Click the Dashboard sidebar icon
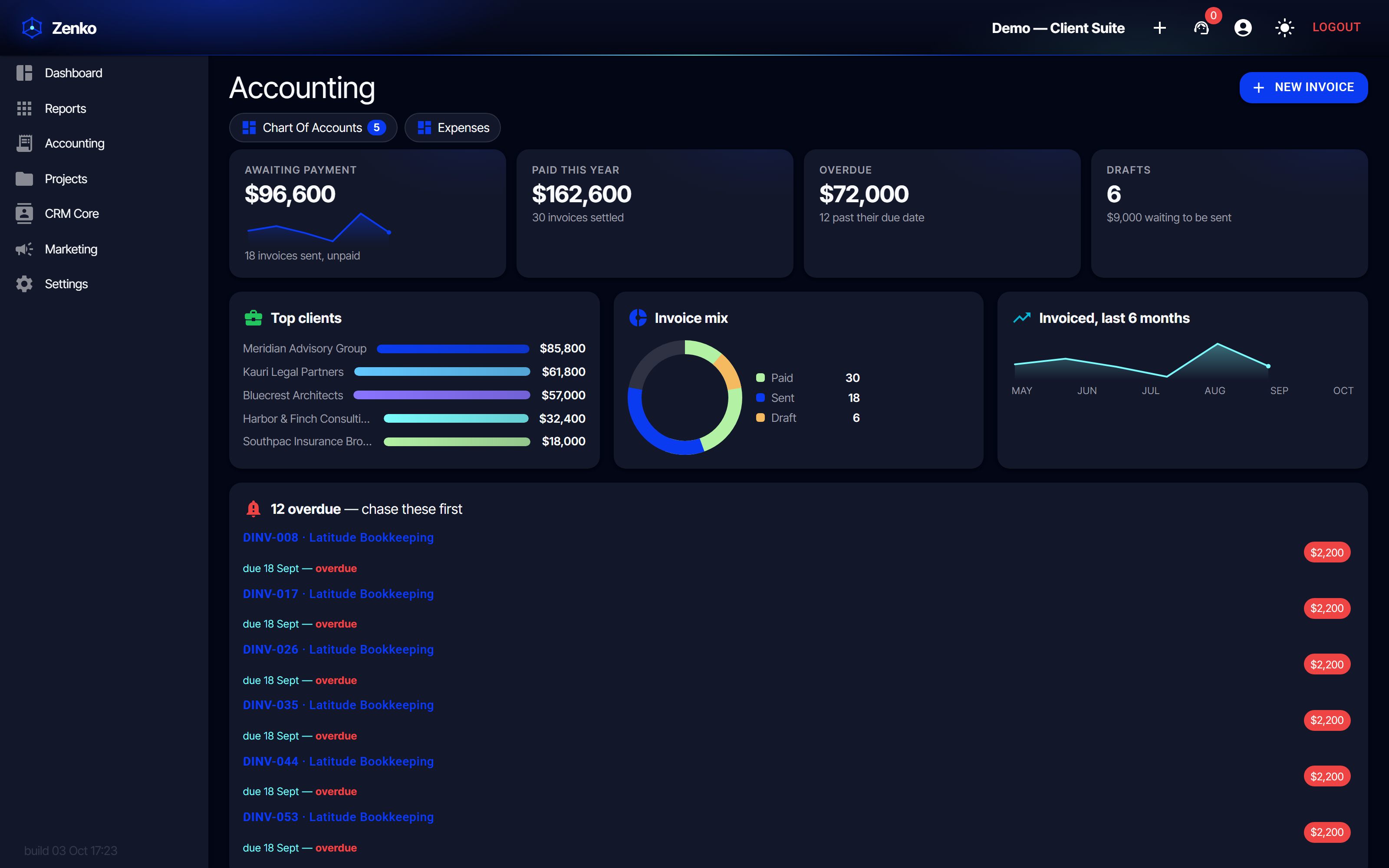Screen dimensions: 1389x868 click(24, 73)
